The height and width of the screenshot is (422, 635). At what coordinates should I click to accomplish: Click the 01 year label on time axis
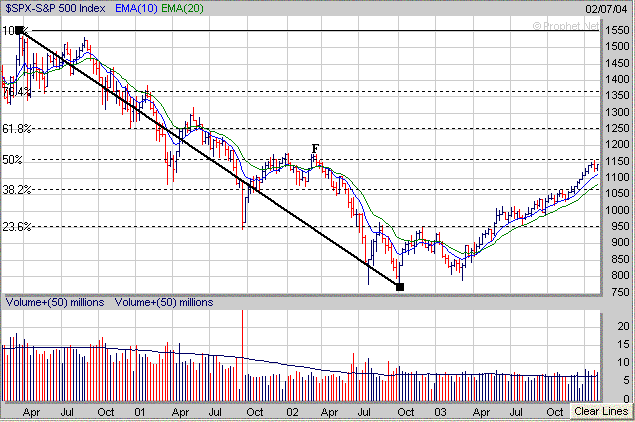tap(140, 412)
